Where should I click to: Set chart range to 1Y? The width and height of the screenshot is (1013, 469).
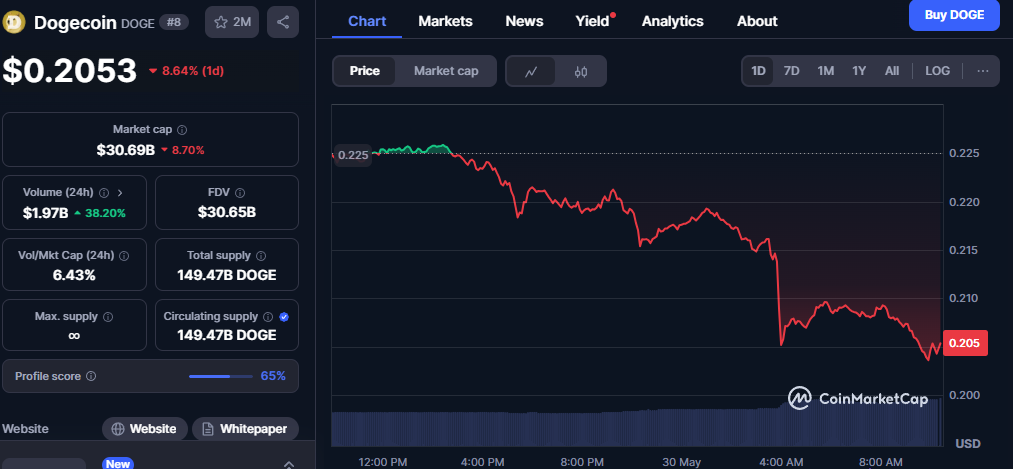click(859, 71)
